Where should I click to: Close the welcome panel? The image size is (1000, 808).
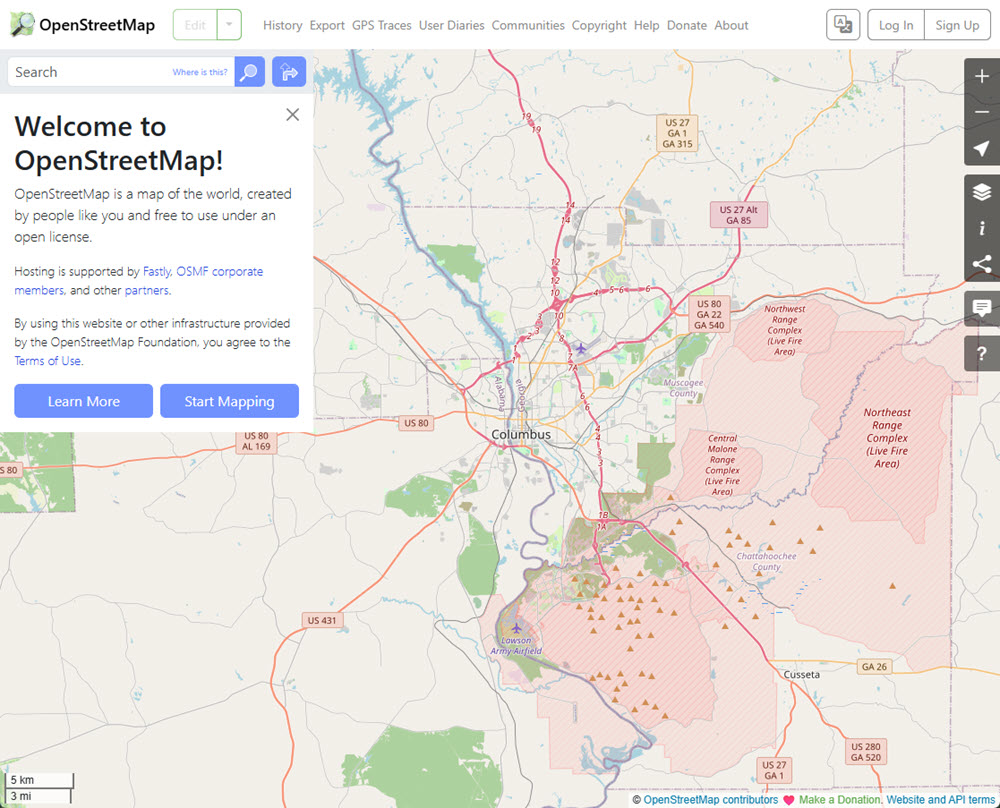[293, 115]
